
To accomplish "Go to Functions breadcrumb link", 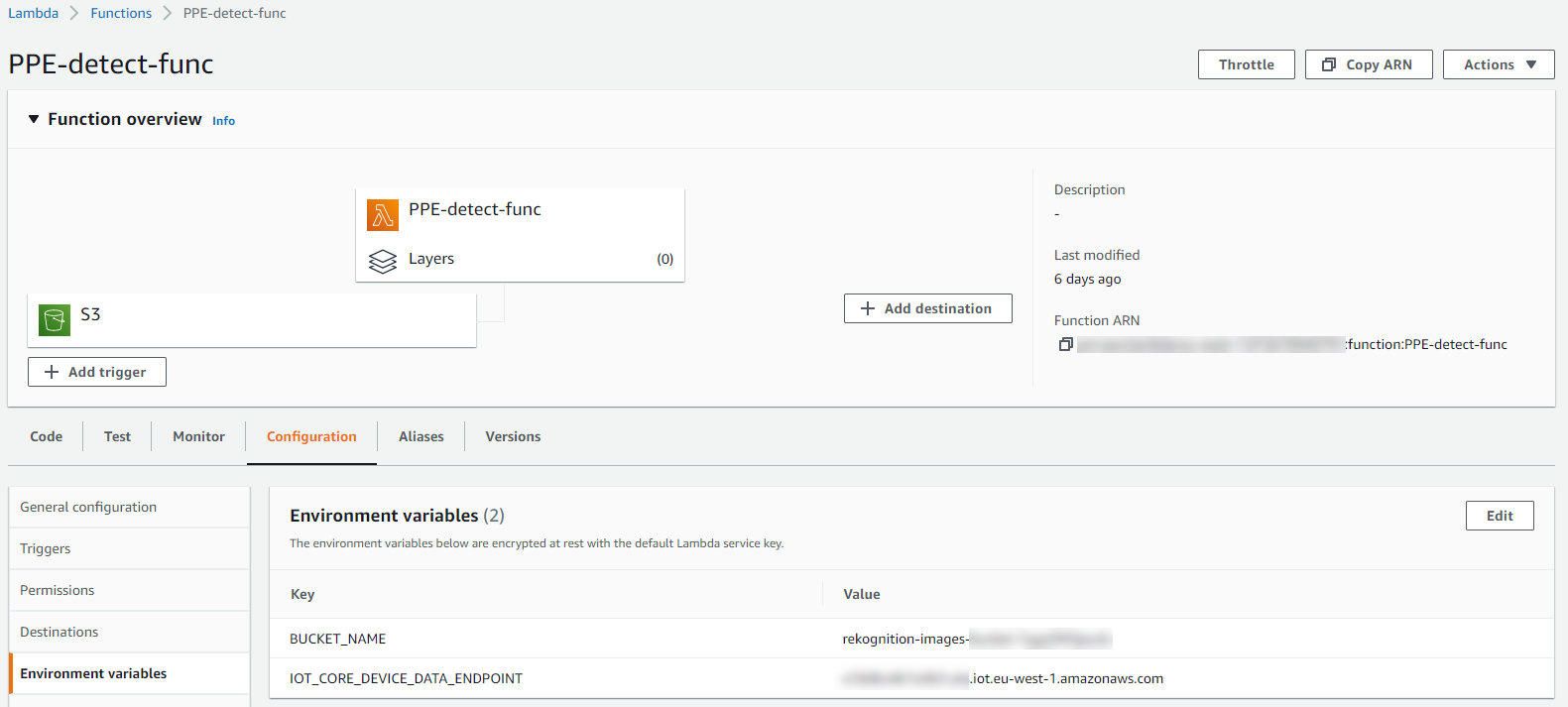I will [121, 13].
